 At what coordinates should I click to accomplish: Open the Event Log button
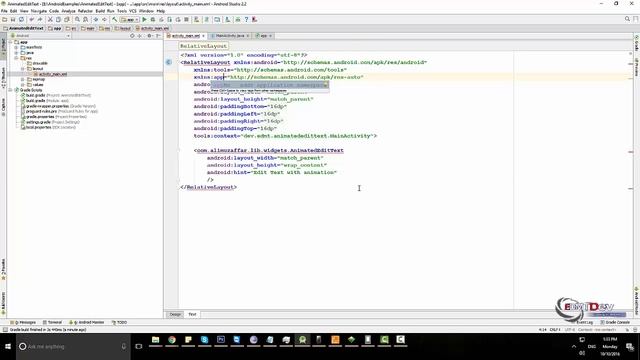pos(584,322)
